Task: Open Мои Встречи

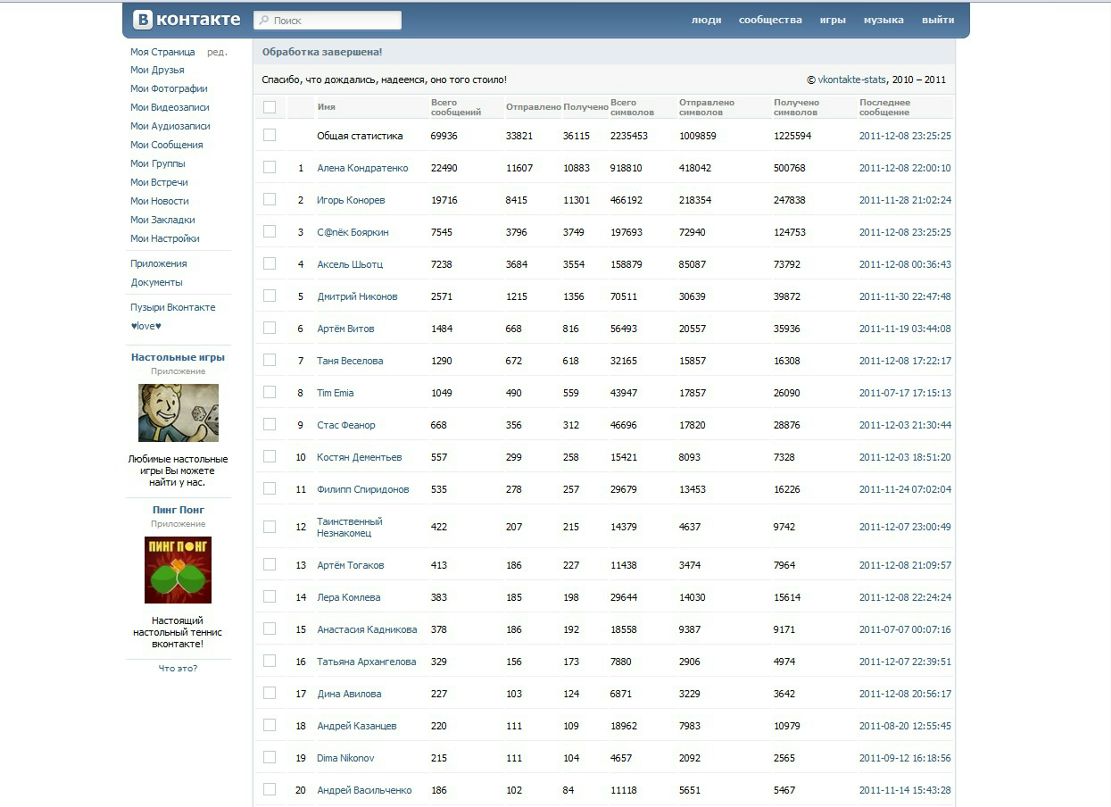Action: coord(159,182)
